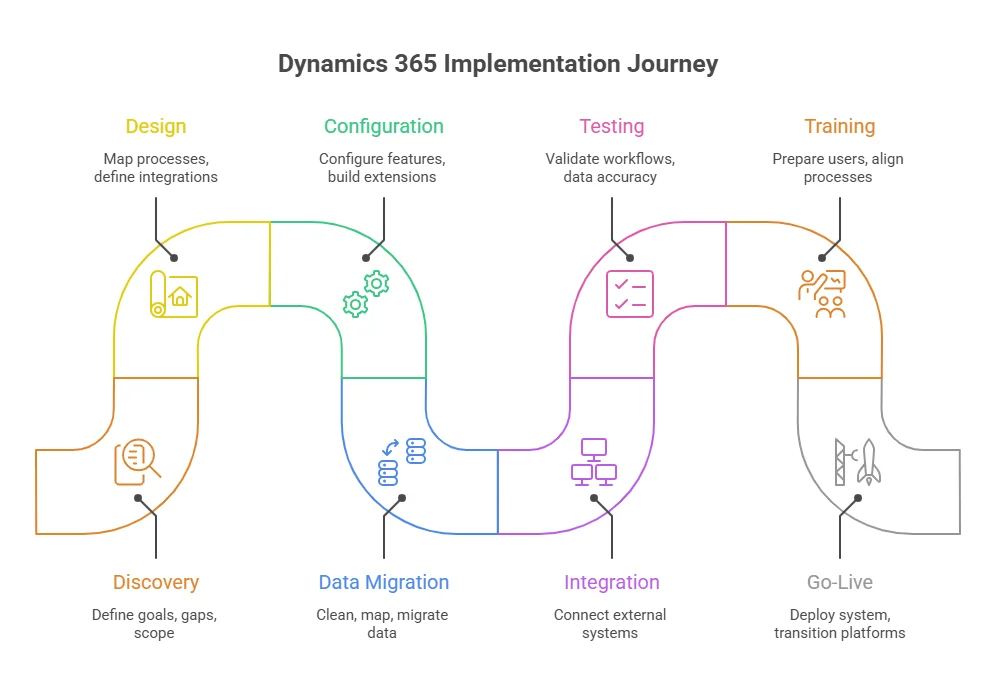Click 'Configure features, build extensions' text
This screenshot has width=984, height=690.
click(382, 168)
